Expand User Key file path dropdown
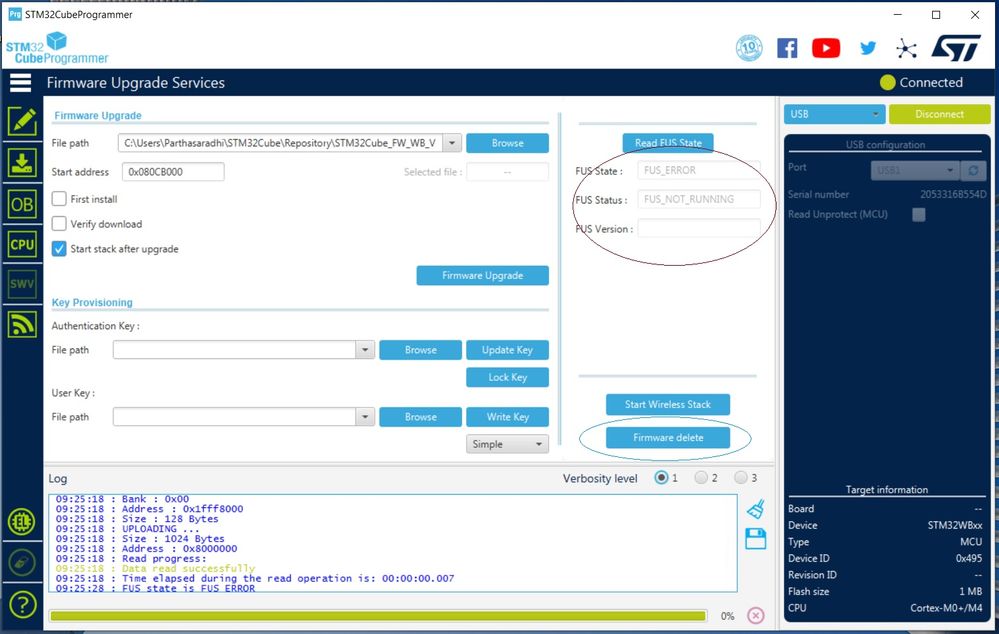This screenshot has height=634, width=999. pyautogui.click(x=365, y=417)
